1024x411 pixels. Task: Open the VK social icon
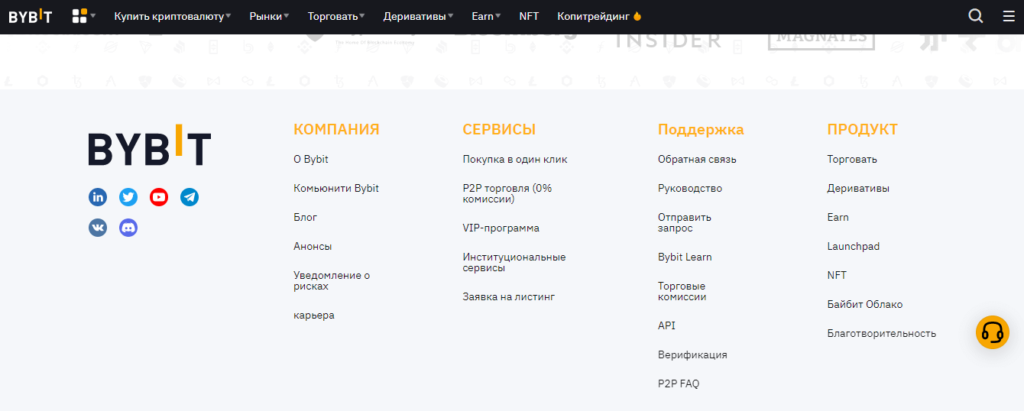98,228
